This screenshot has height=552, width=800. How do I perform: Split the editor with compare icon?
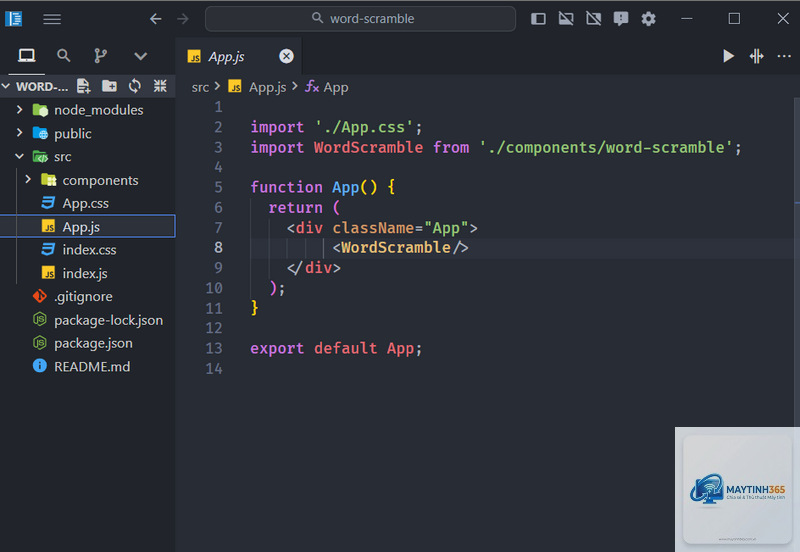tap(756, 56)
